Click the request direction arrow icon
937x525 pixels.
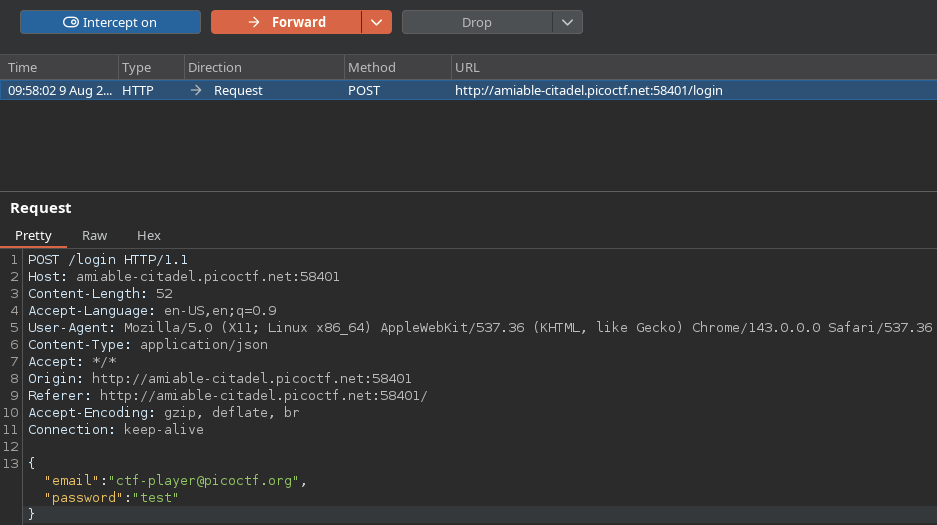196,90
